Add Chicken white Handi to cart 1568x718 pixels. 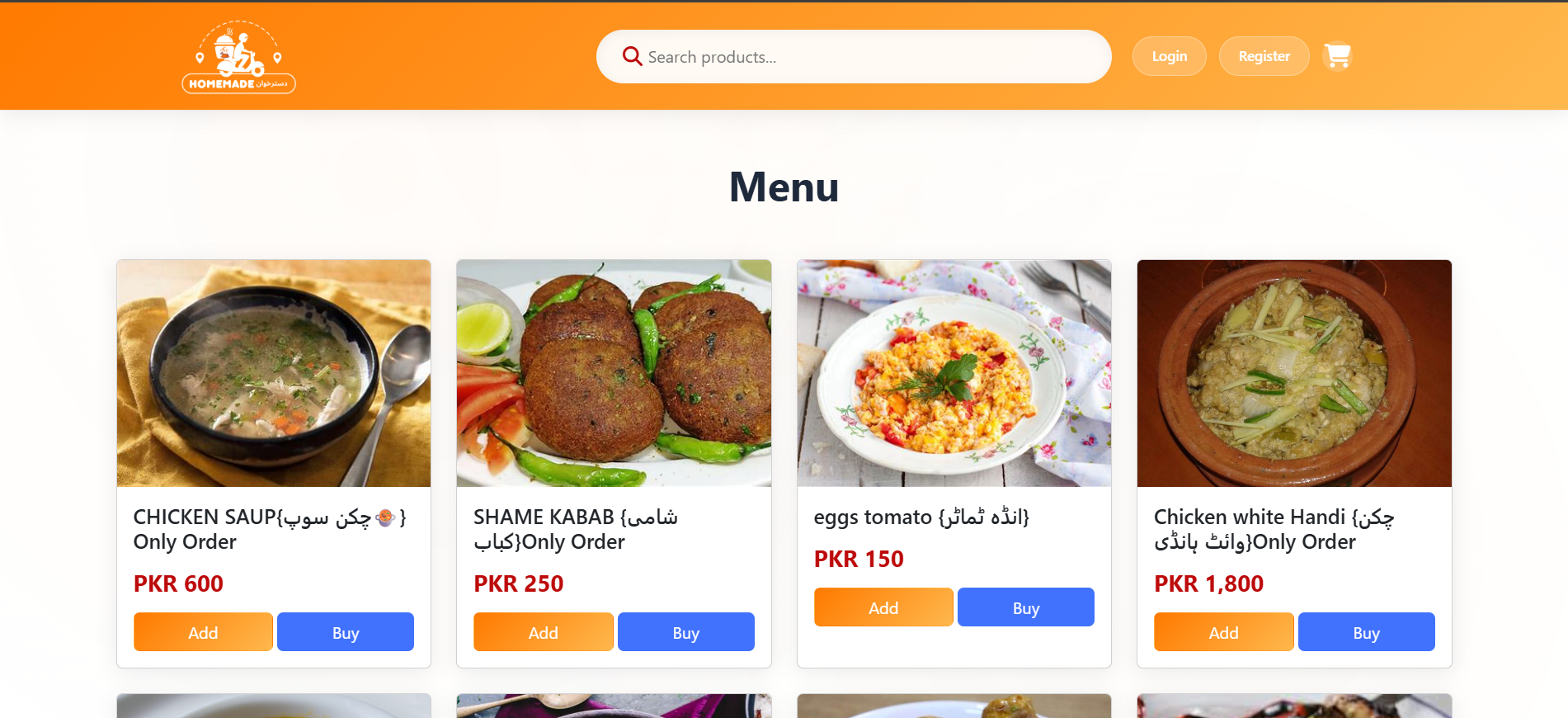pyautogui.click(x=1223, y=632)
